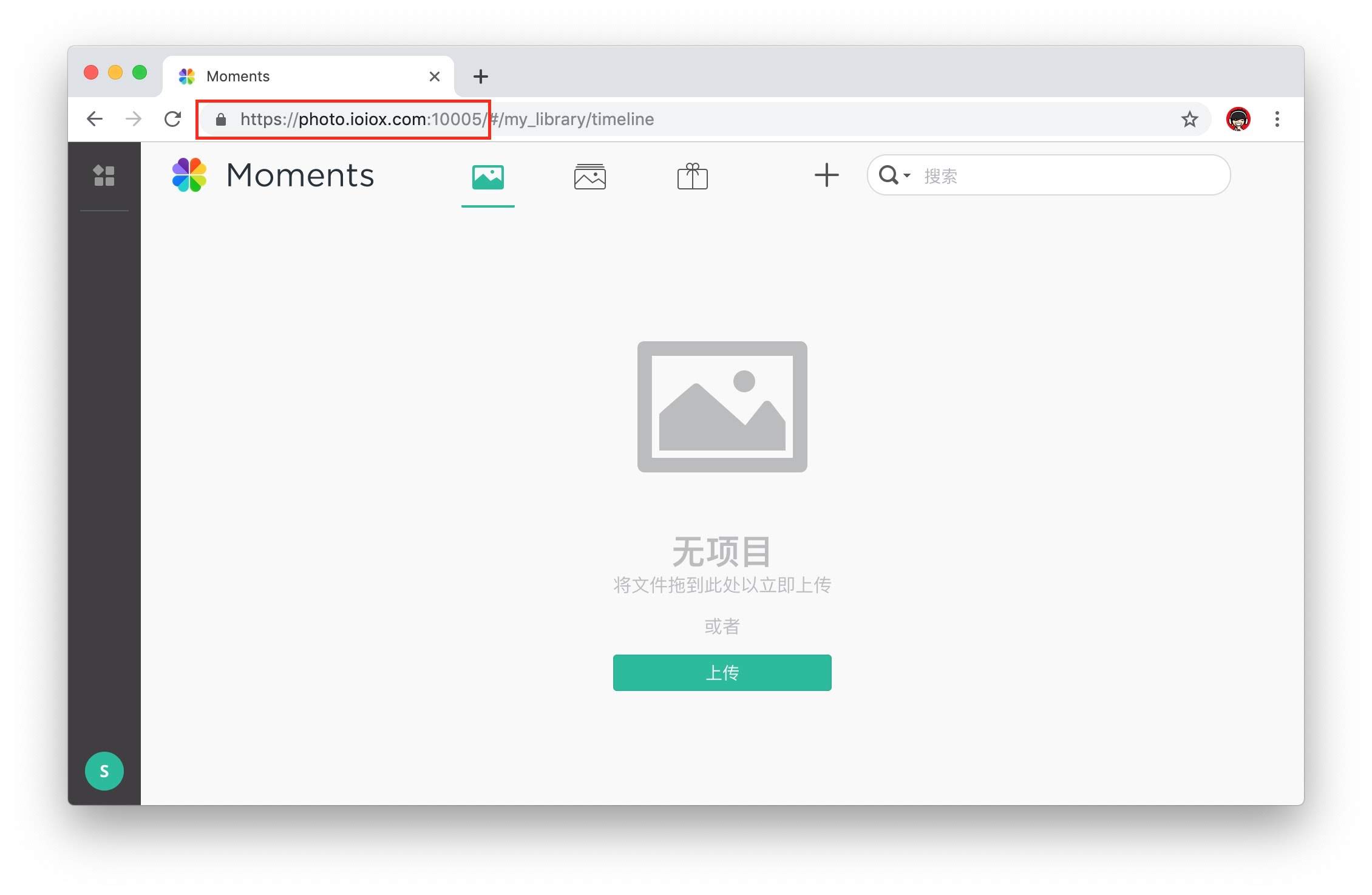Click the large image placeholder graphic
Image resolution: width=1372 pixels, height=895 pixels.
(722, 406)
